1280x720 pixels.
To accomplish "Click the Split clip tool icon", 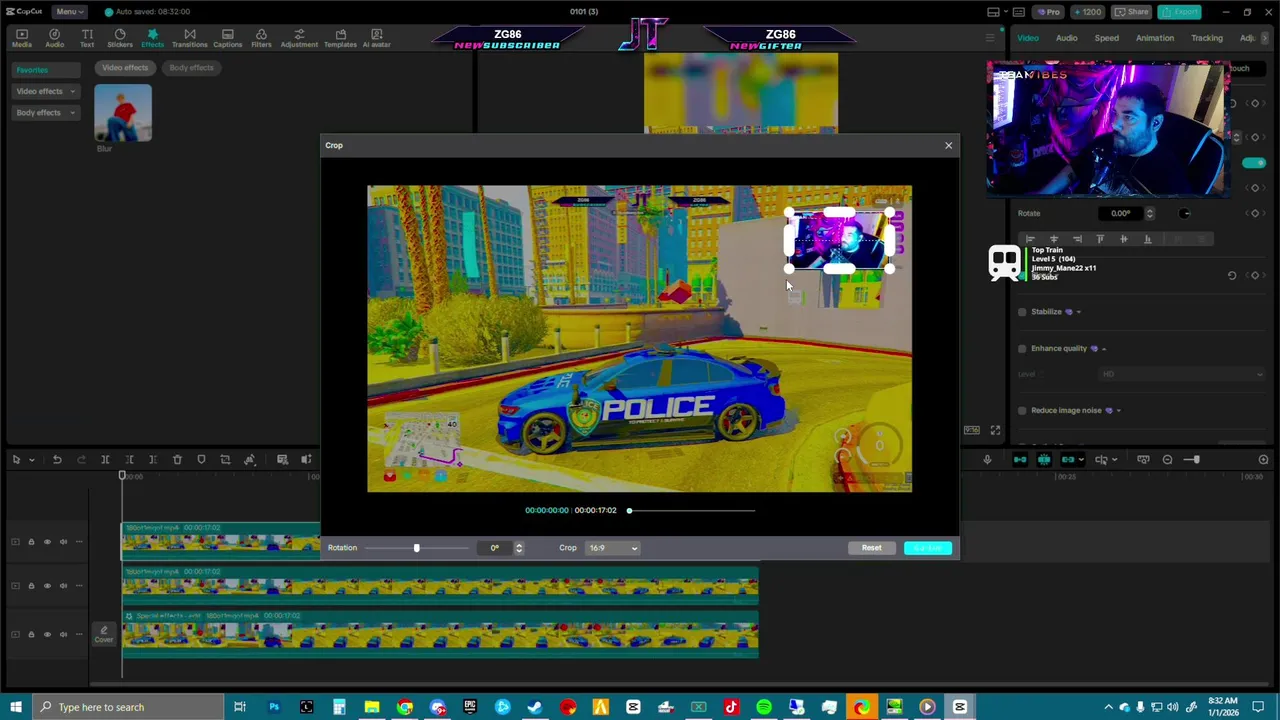I will pos(105,459).
